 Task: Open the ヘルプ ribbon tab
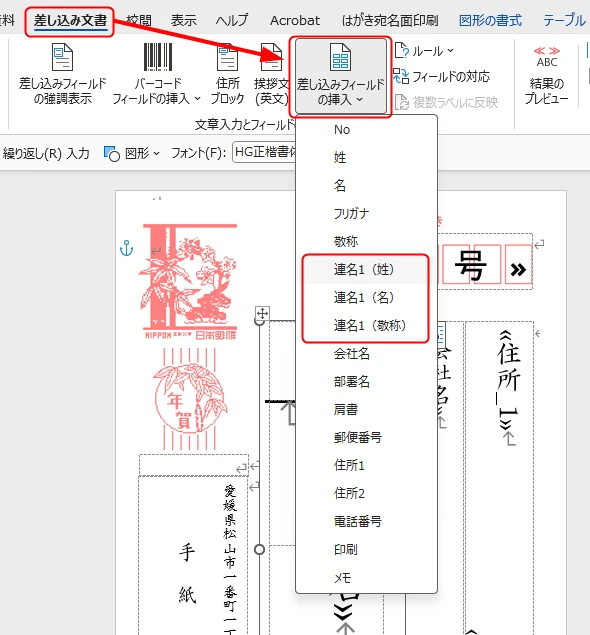[x=232, y=20]
